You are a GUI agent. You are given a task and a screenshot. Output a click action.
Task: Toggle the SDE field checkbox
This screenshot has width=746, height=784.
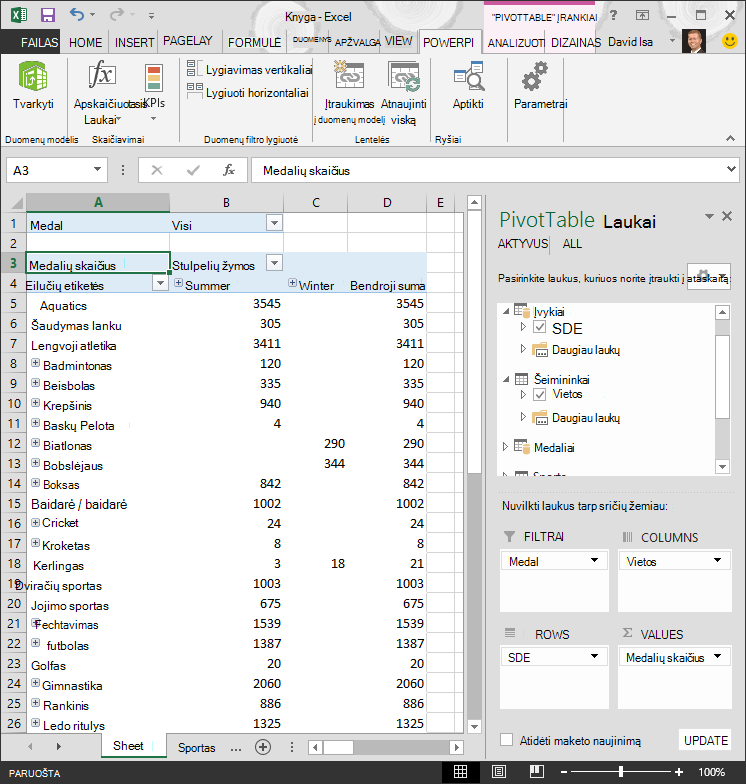pos(540,327)
